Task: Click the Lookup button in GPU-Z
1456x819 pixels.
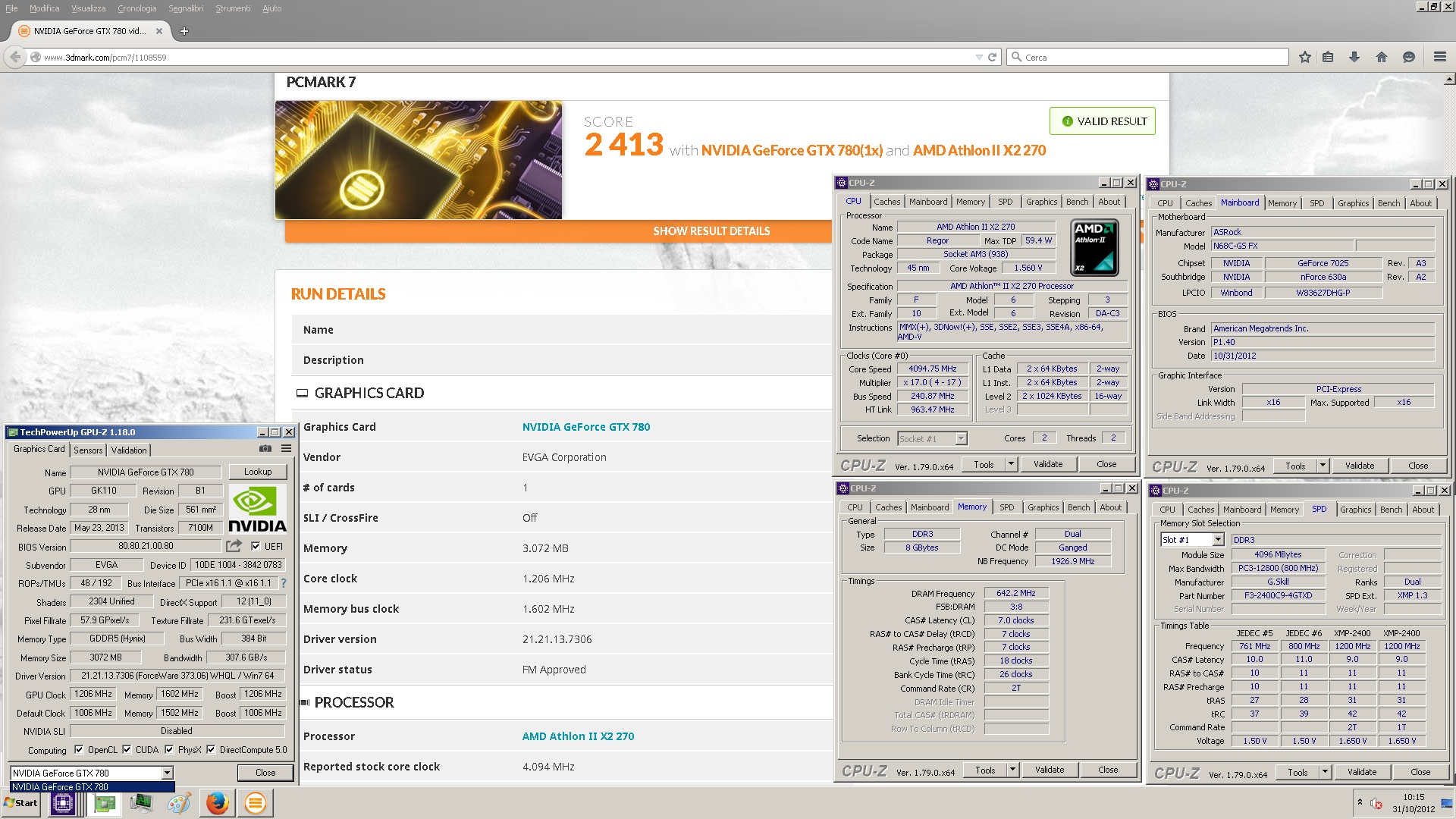Action: tap(258, 472)
